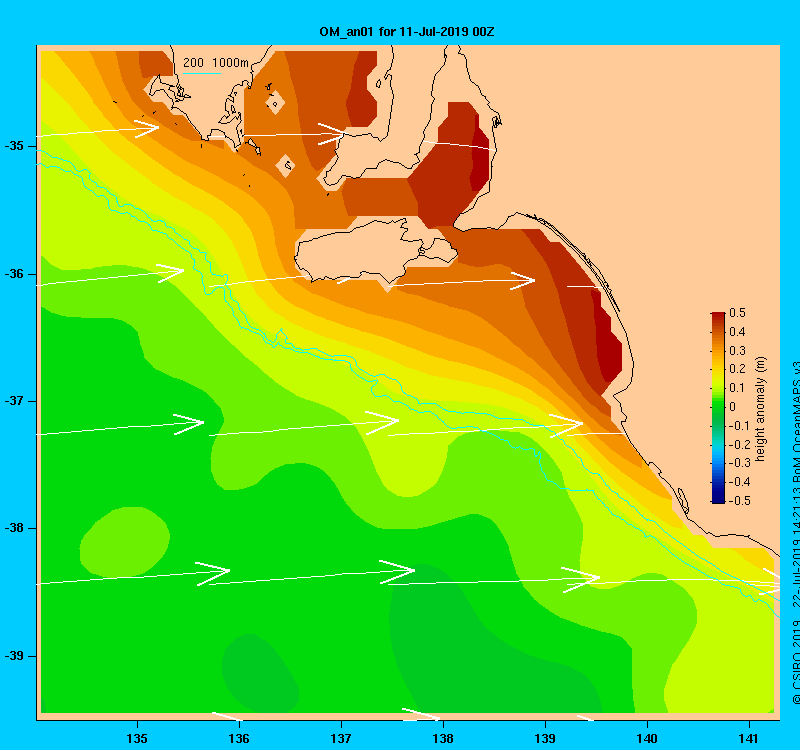
Task: Click the 138 longitude axis label
Action: [x=443, y=738]
